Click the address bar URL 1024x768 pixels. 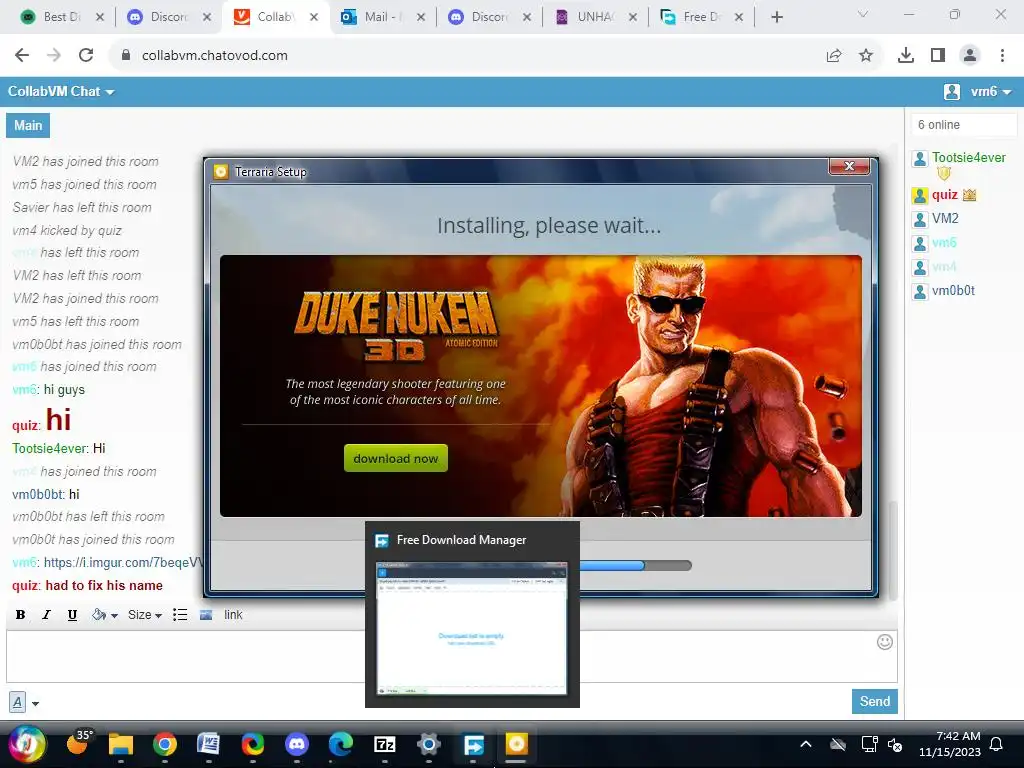coord(214,56)
